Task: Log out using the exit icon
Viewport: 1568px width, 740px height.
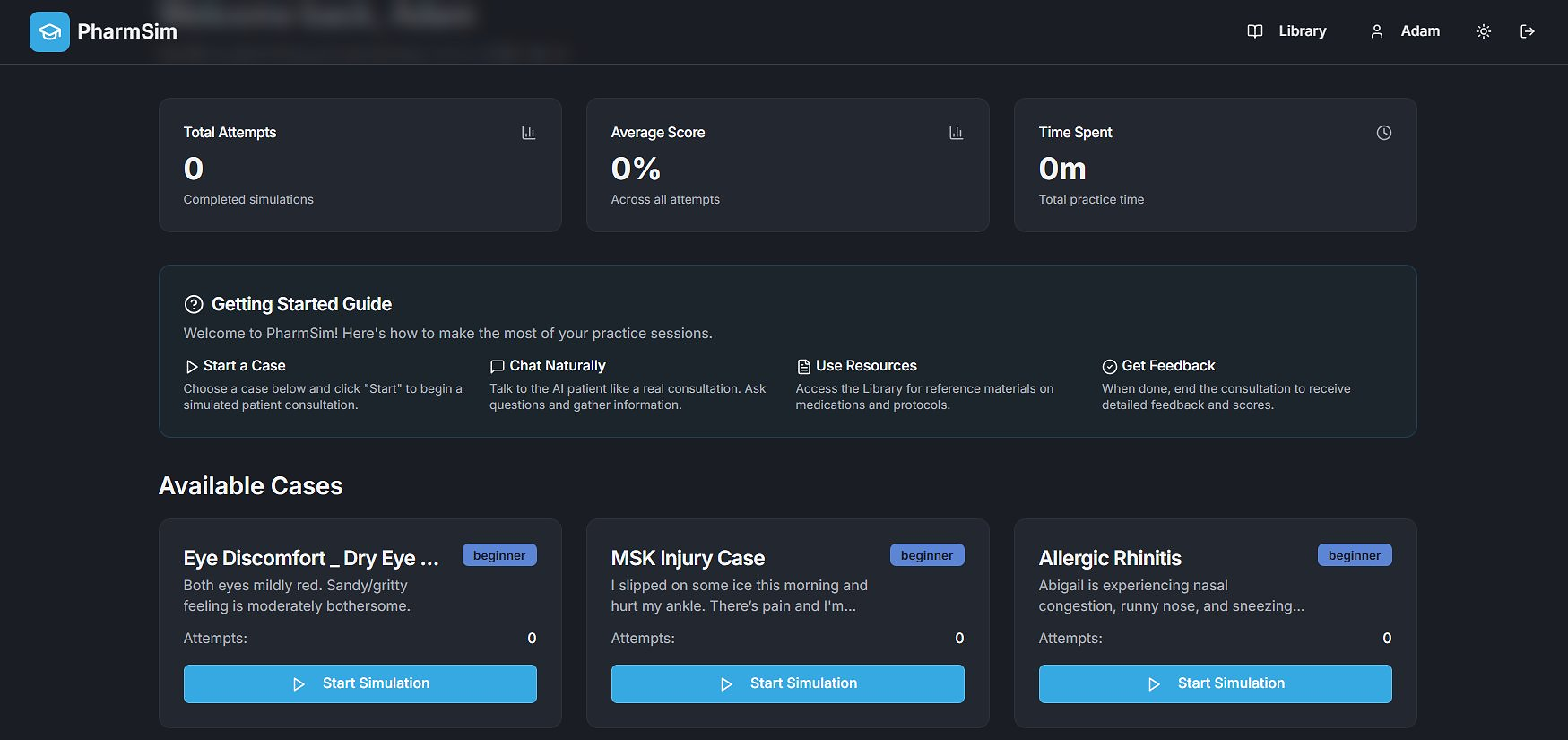Action: (1528, 31)
